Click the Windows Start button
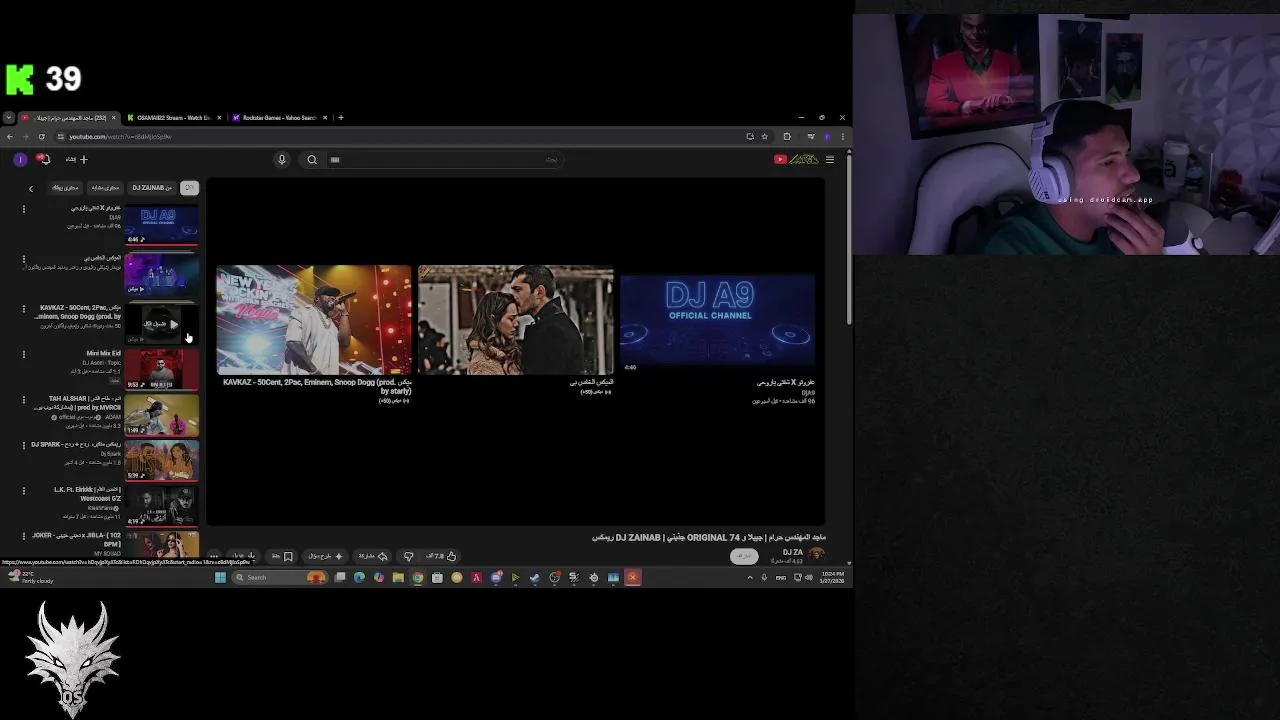1280x720 pixels. 220,577
